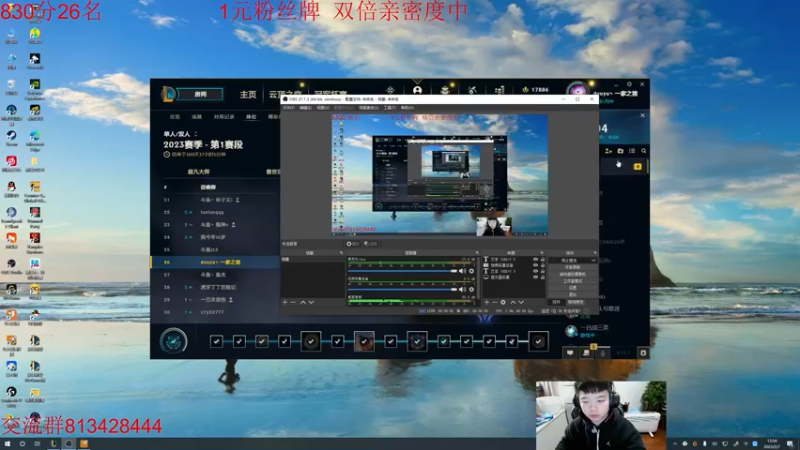
Task: Add a scene with the OBS scenes plus
Action: pos(285,303)
